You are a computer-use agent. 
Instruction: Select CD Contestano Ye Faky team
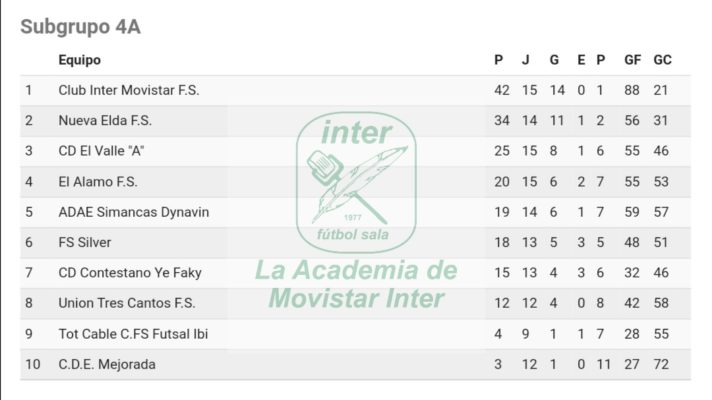pyautogui.click(x=130, y=273)
